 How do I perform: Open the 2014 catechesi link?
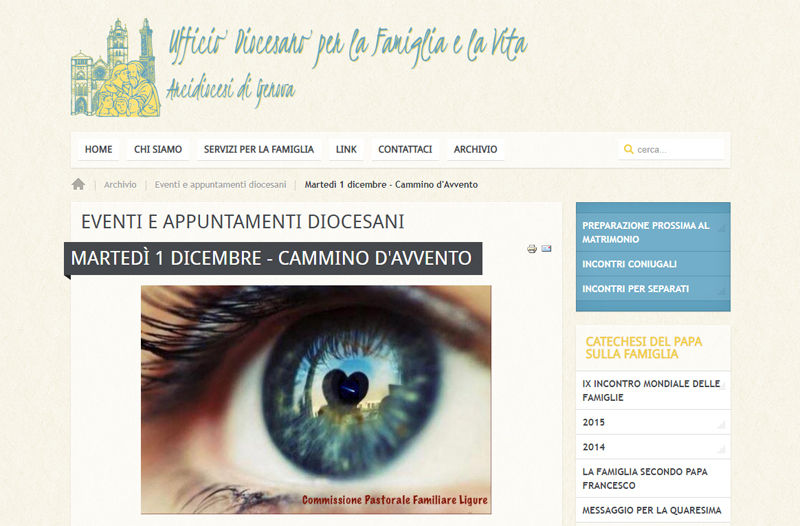click(x=653, y=447)
